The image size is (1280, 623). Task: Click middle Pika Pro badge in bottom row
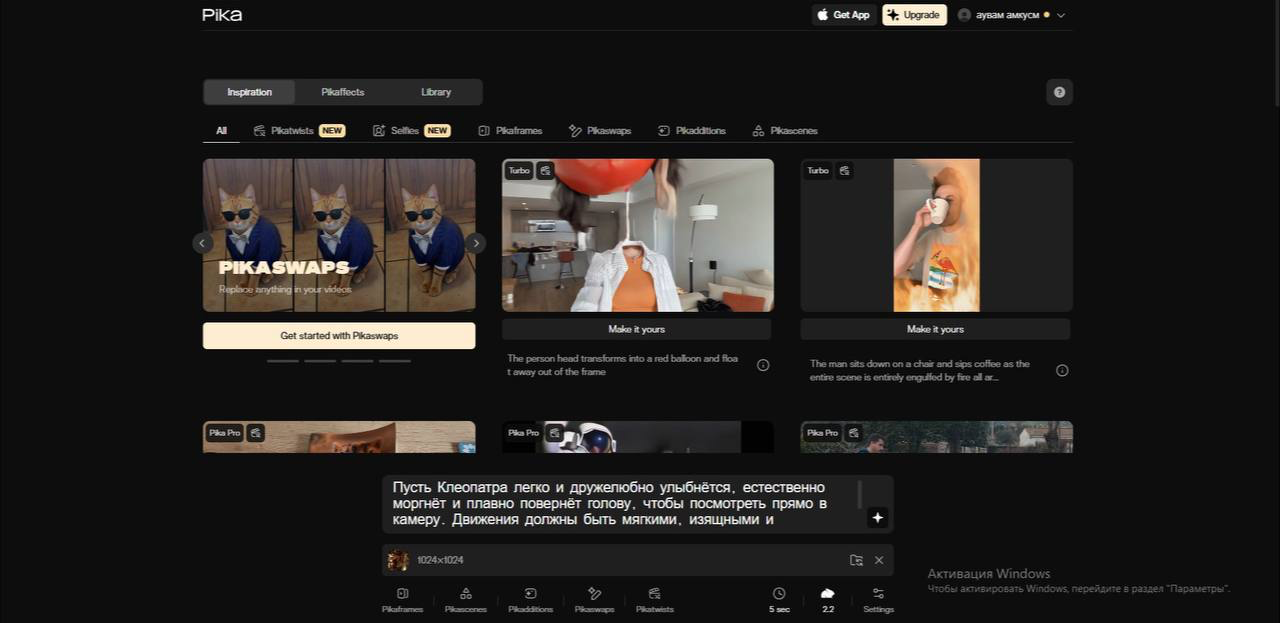point(523,433)
